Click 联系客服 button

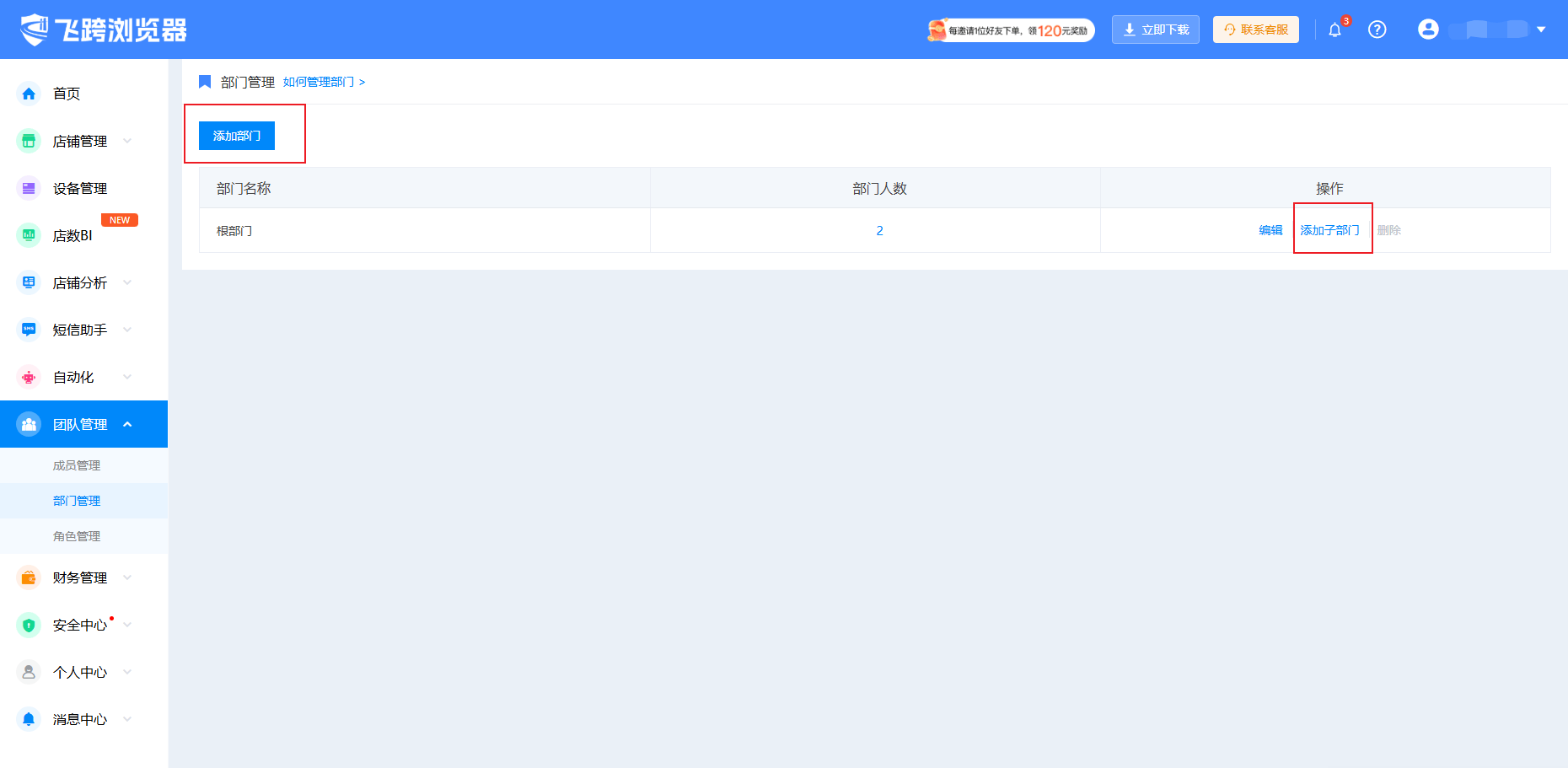[x=1256, y=30]
